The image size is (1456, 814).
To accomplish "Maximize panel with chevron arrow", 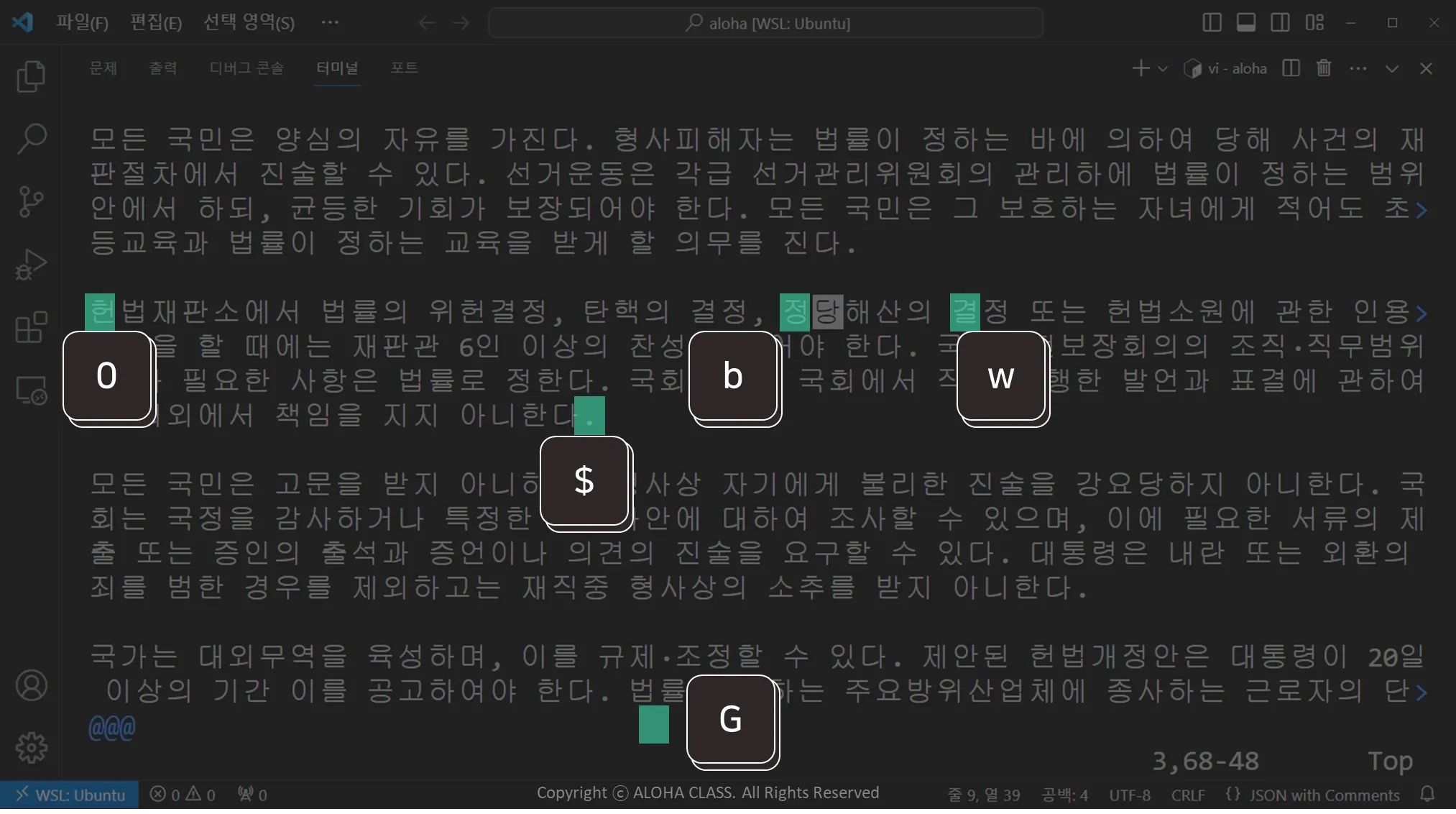I will (1392, 68).
